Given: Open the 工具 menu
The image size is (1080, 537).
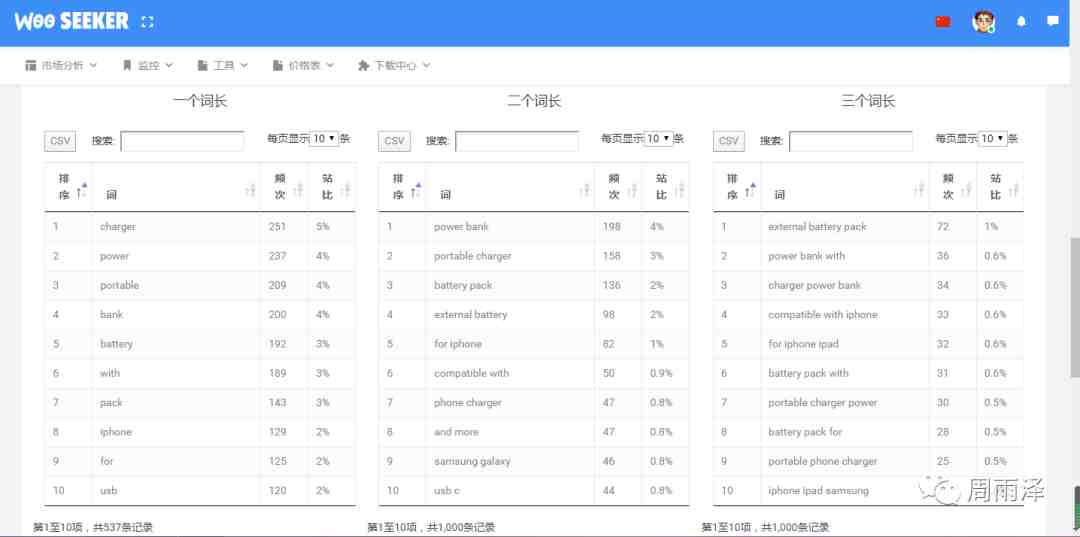Looking at the screenshot, I should pyautogui.click(x=222, y=65).
